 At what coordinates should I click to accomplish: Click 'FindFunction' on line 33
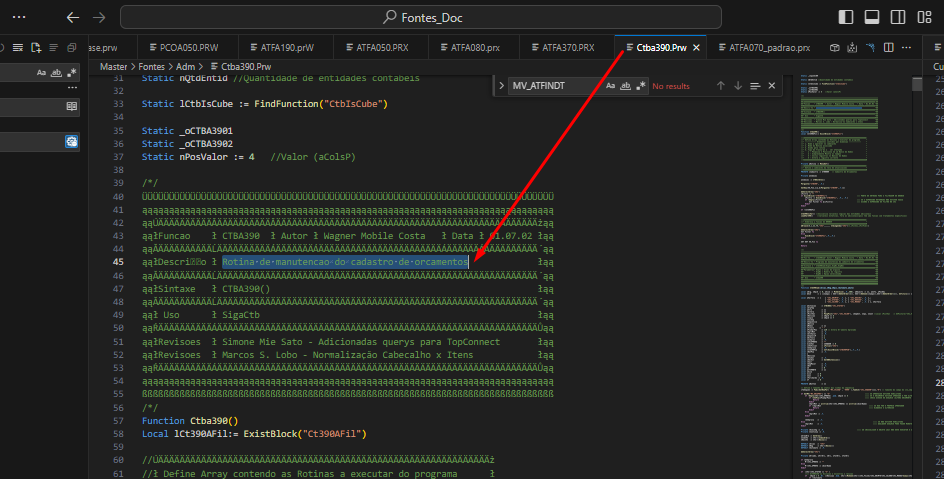[x=286, y=104]
